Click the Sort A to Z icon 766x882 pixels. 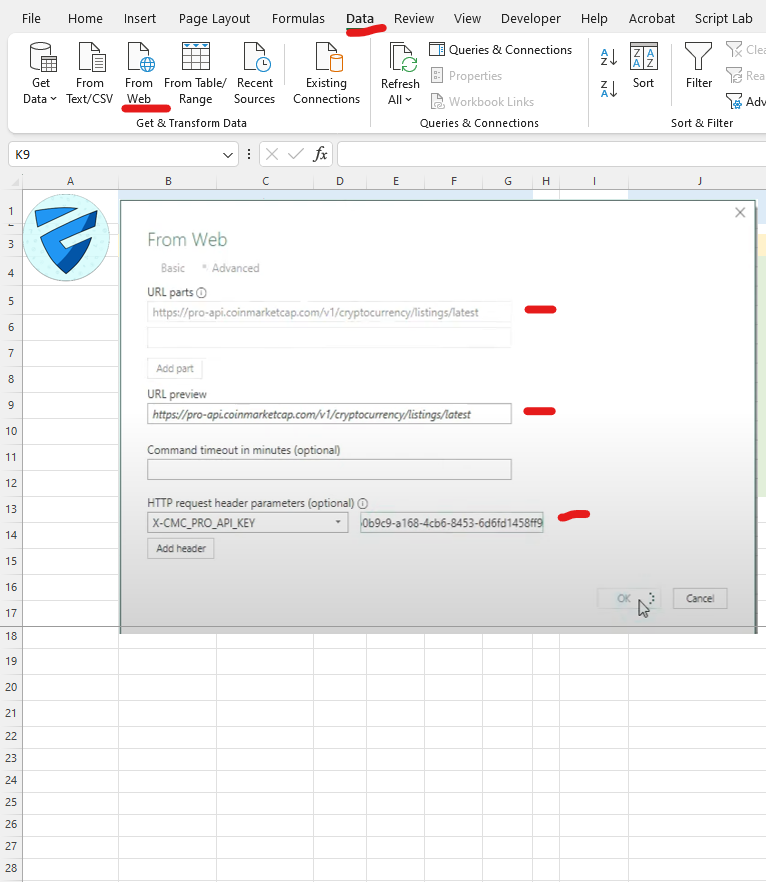click(608, 57)
